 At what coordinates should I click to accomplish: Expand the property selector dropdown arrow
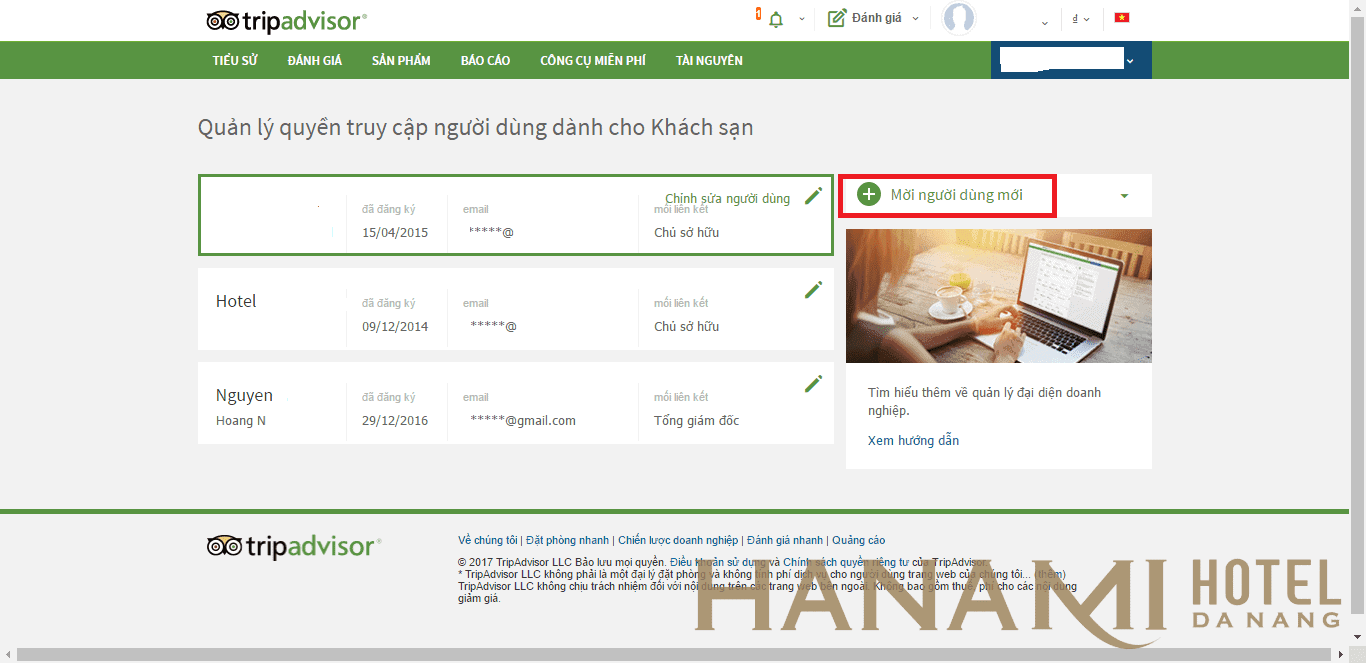click(x=1131, y=60)
